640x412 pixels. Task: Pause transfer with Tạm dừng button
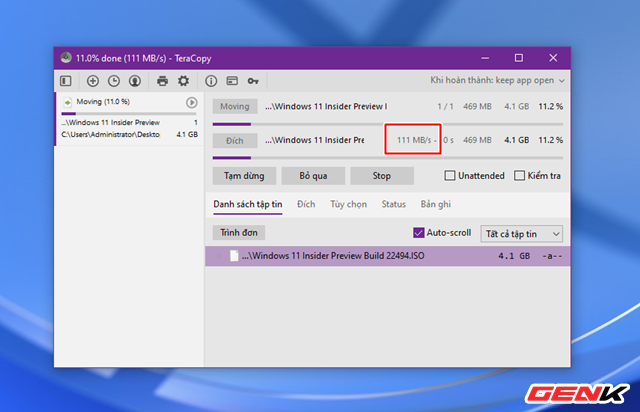click(244, 176)
